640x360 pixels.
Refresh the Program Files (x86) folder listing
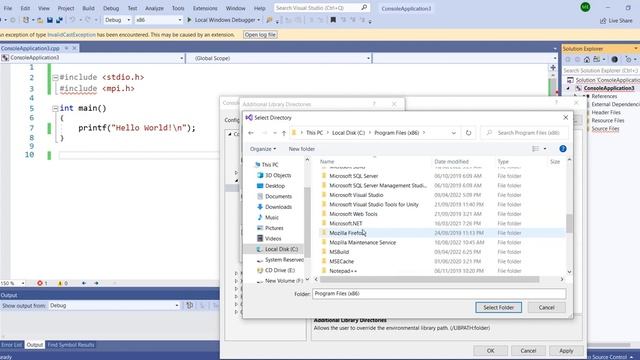(468, 133)
